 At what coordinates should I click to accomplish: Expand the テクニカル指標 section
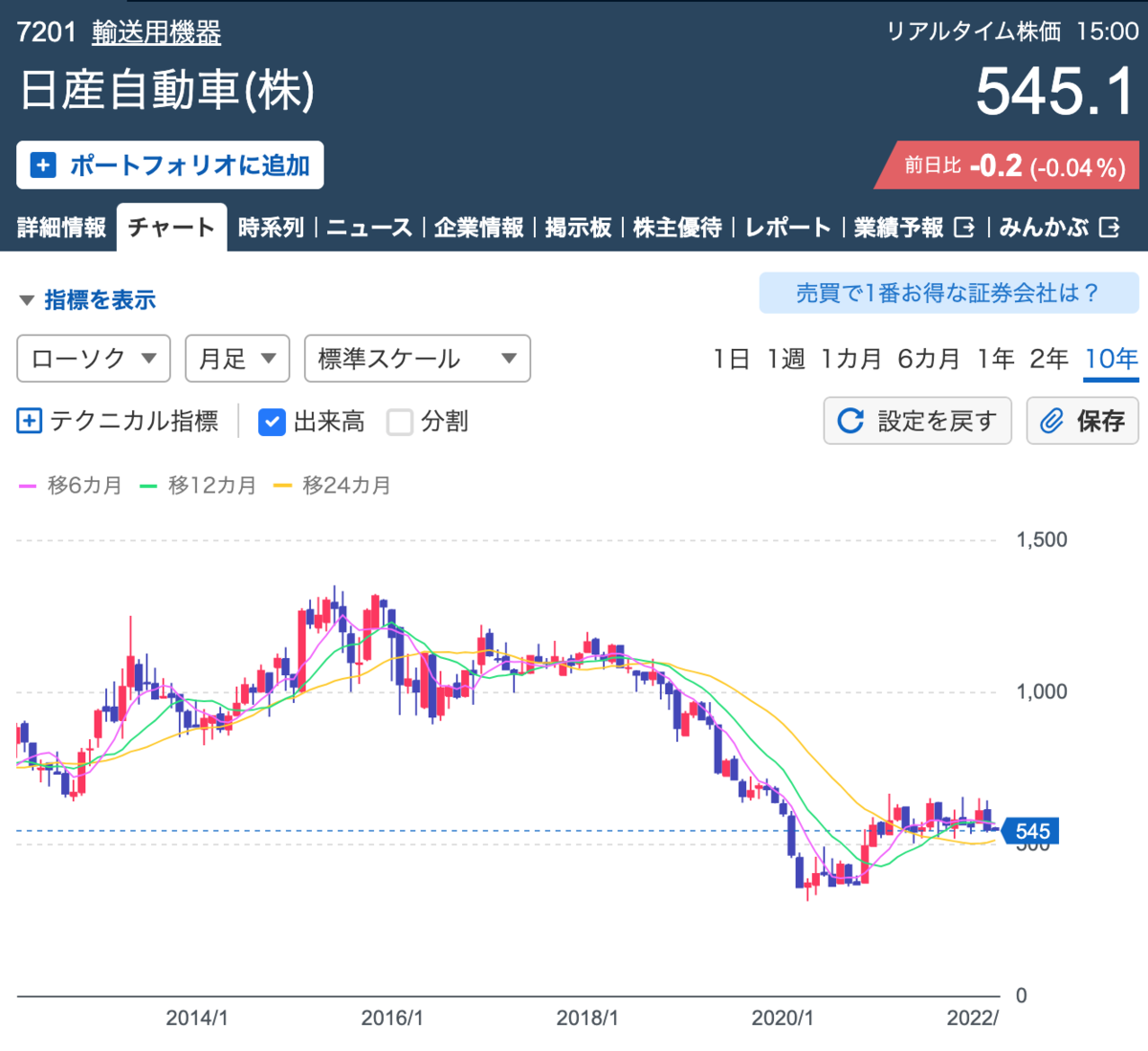(x=118, y=421)
